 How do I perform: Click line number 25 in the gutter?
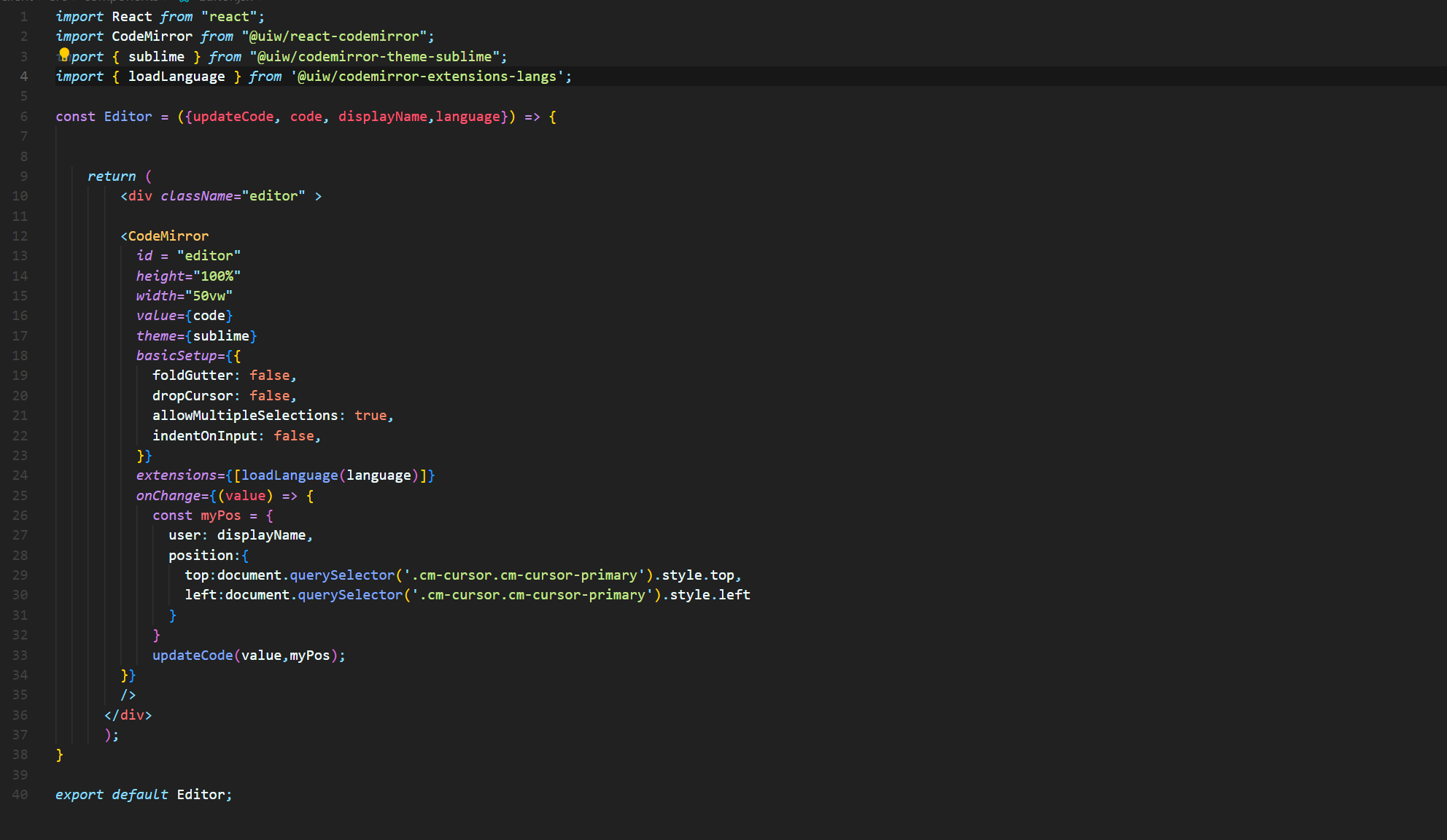(x=20, y=496)
